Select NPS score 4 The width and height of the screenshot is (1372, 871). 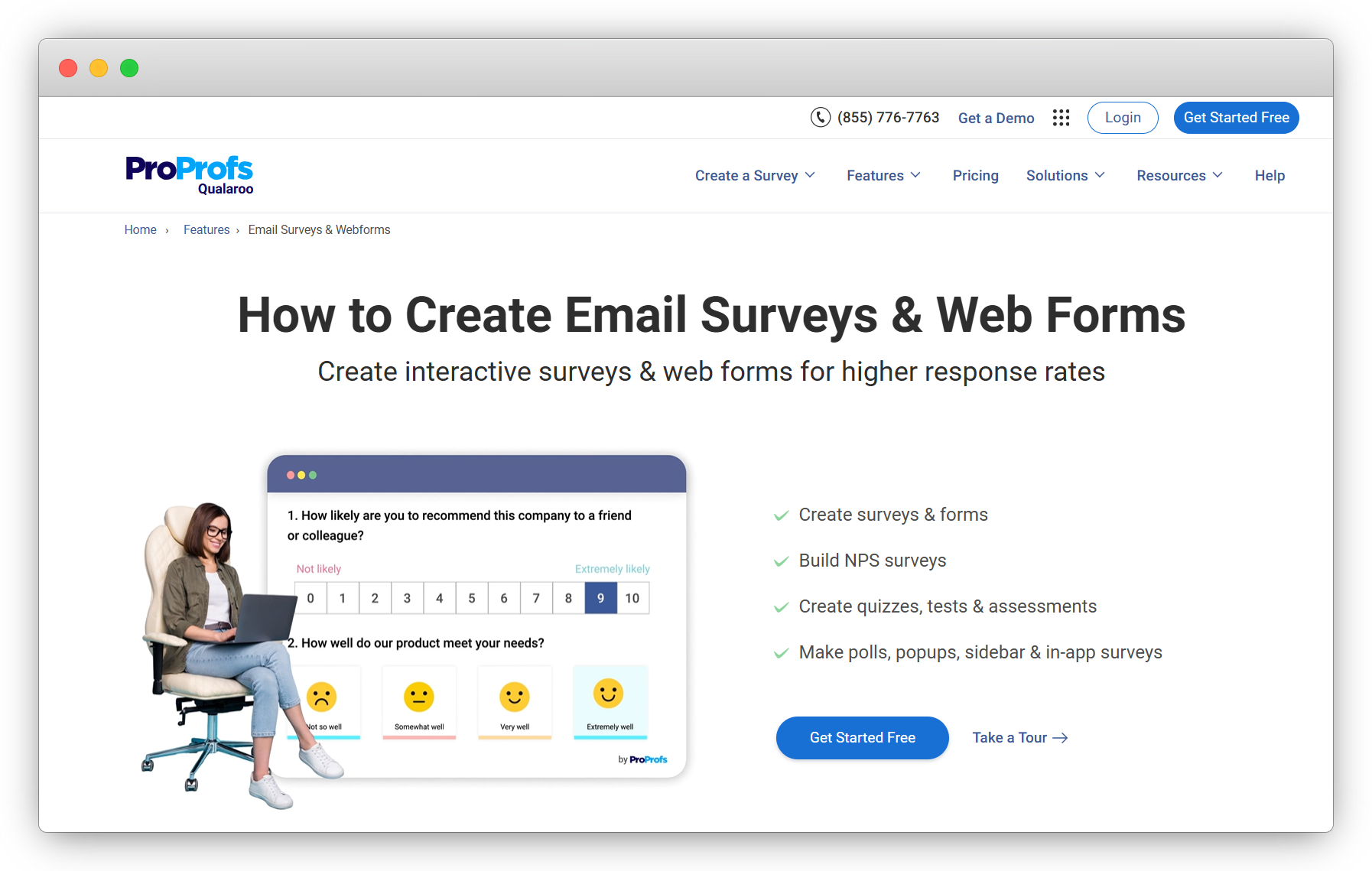pos(440,598)
